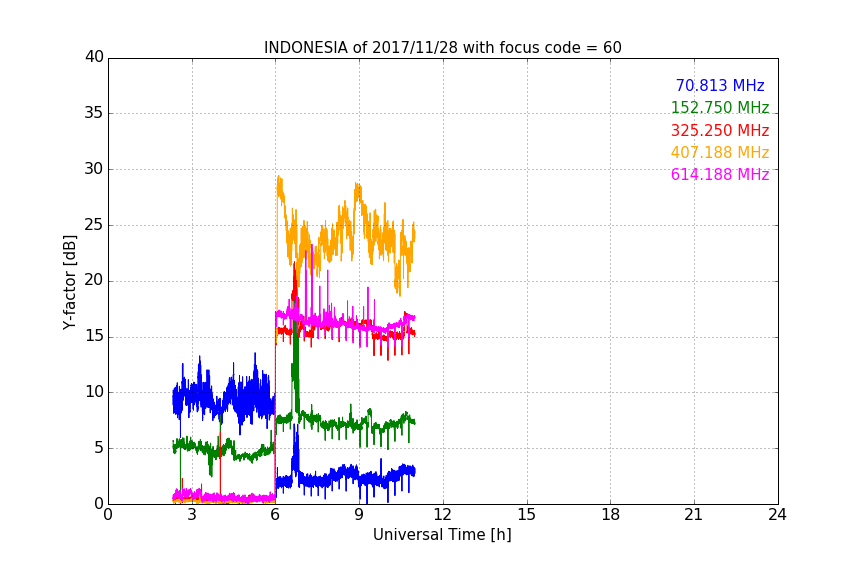Screen dimensions: 864x576
Task: Select the red 325.250 MHz legend label
Action: tap(720, 131)
